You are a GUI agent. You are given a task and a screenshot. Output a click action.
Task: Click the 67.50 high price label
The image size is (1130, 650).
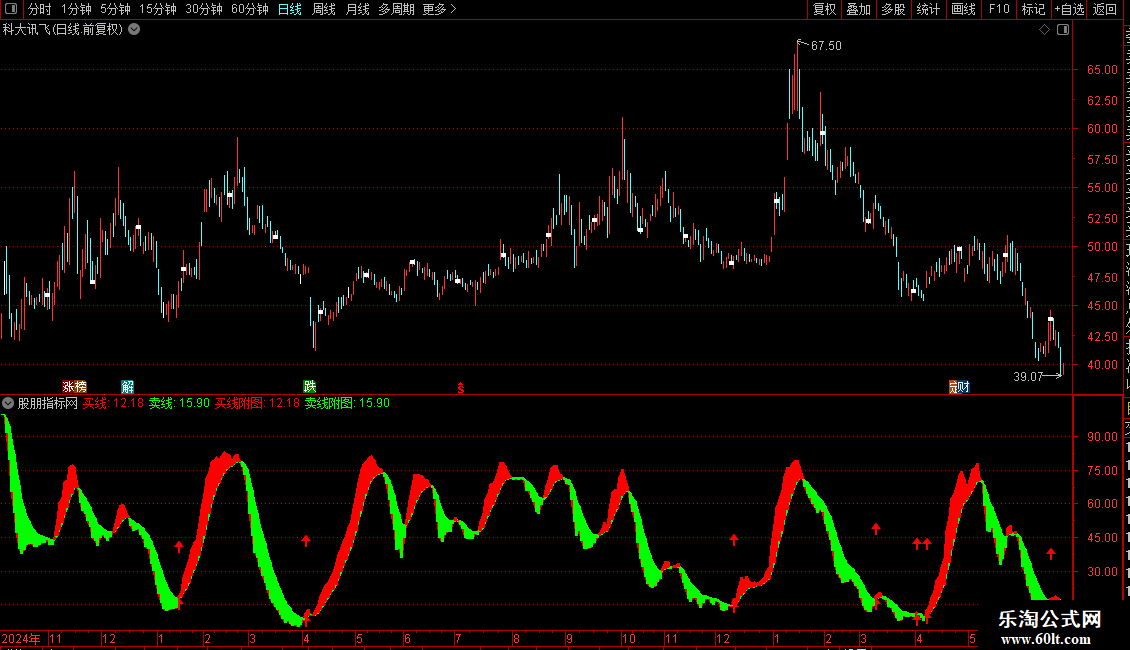[826, 45]
